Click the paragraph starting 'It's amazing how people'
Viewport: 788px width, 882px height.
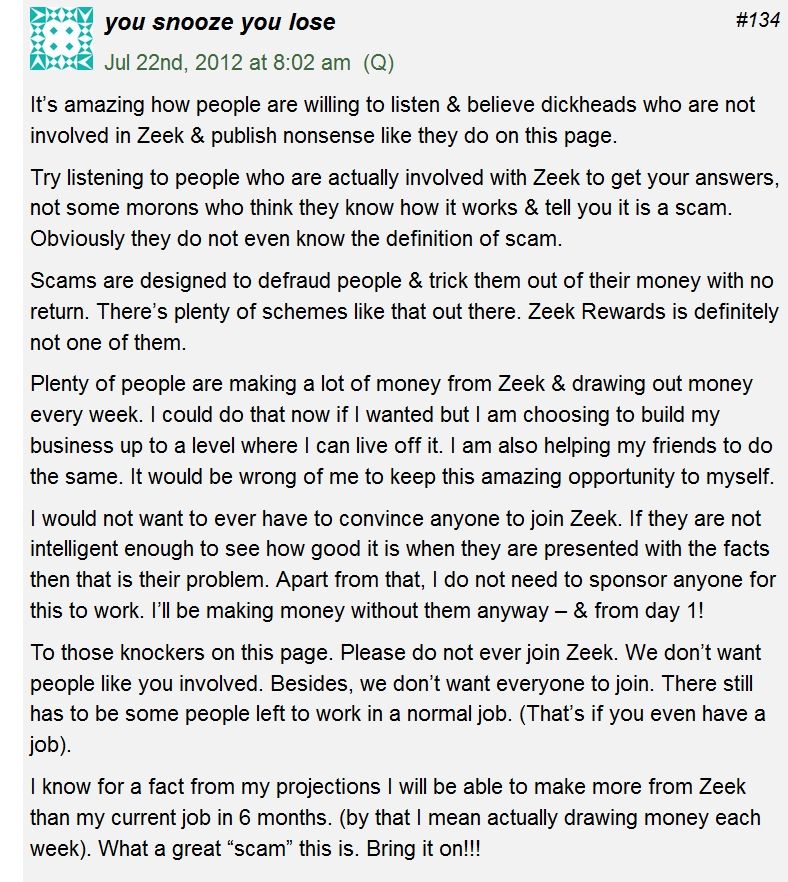(393, 120)
